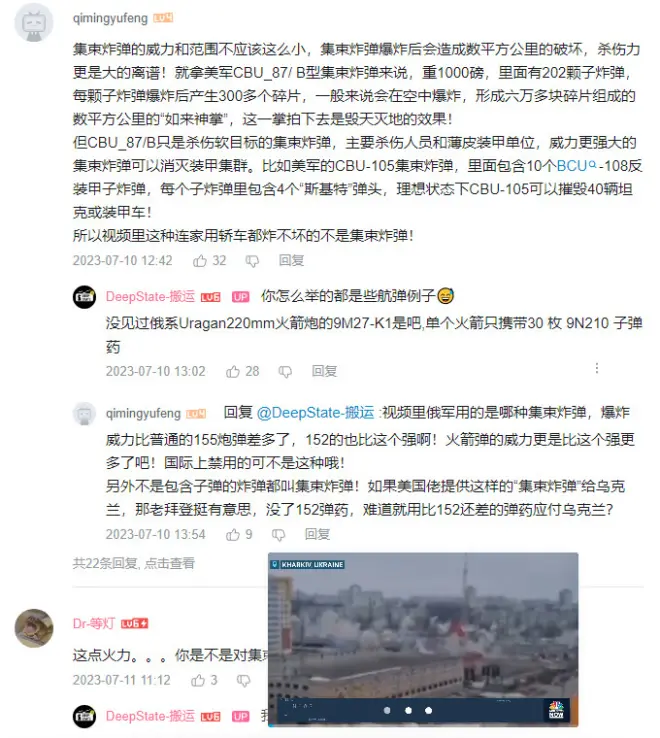Image resolution: width=660 pixels, height=738 pixels.
Task: Expand all 22 replies (共22条回复)
Action: [134, 563]
